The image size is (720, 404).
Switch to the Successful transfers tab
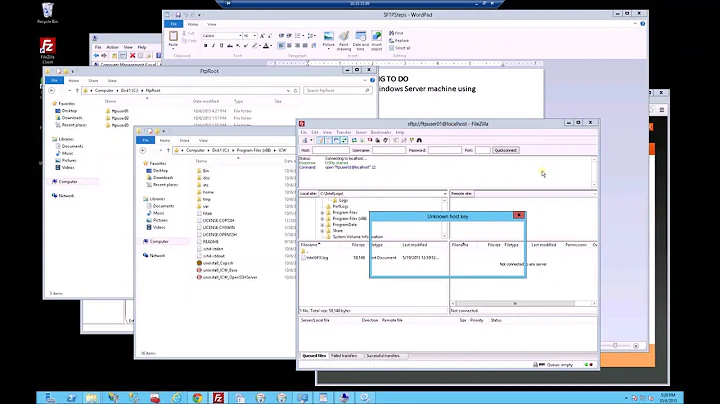point(382,356)
